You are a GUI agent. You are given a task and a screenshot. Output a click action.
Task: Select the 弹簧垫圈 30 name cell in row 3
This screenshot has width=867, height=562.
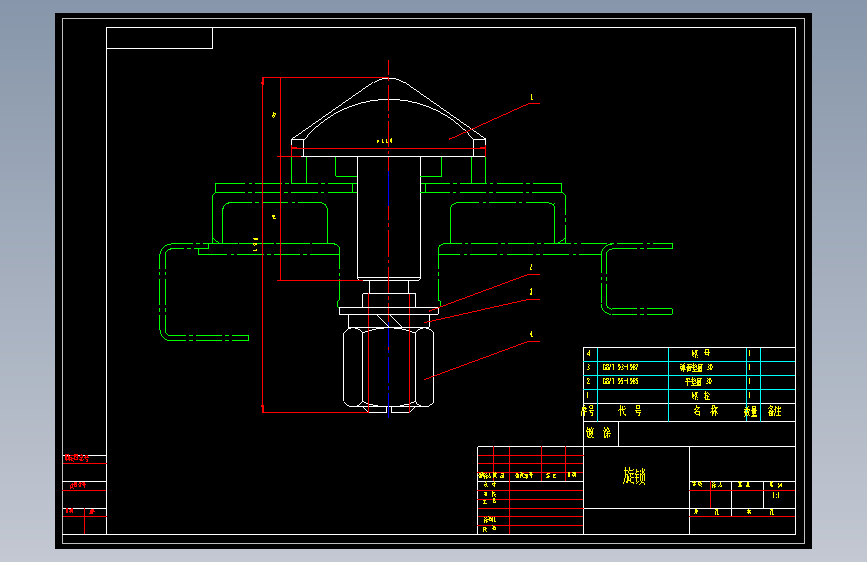696,367
